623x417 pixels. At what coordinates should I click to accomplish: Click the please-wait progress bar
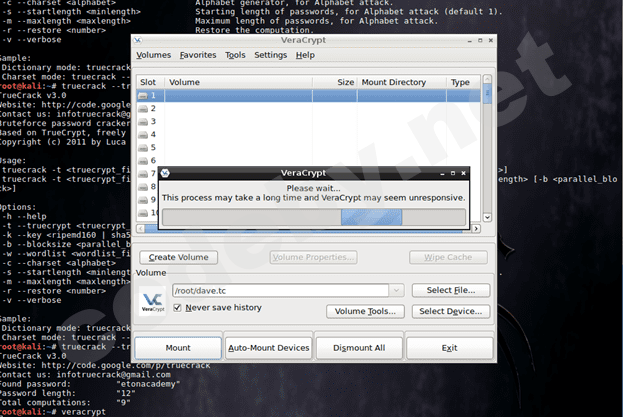coord(314,218)
